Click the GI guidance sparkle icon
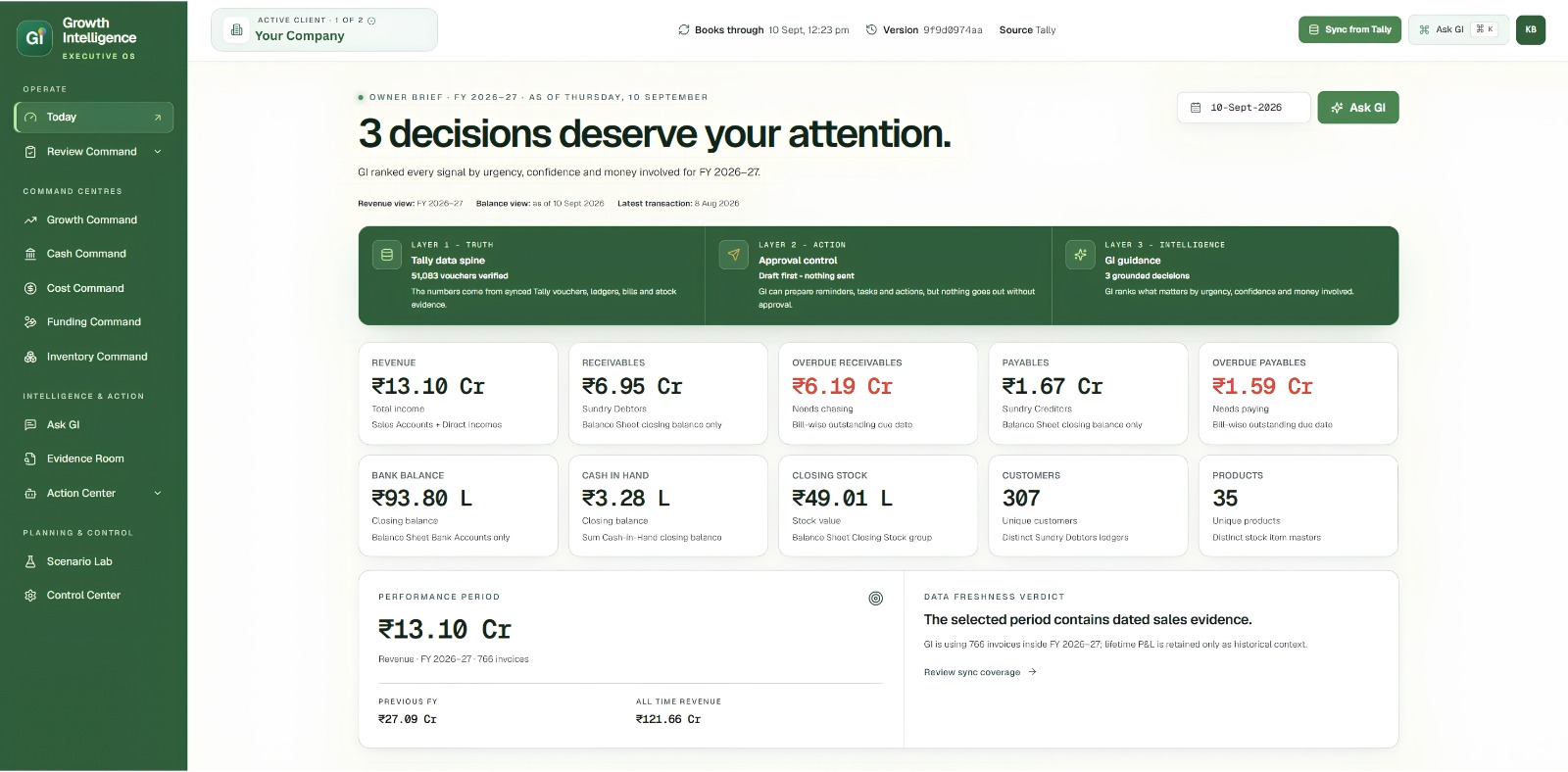The height and width of the screenshot is (772, 1568). 1080,255
